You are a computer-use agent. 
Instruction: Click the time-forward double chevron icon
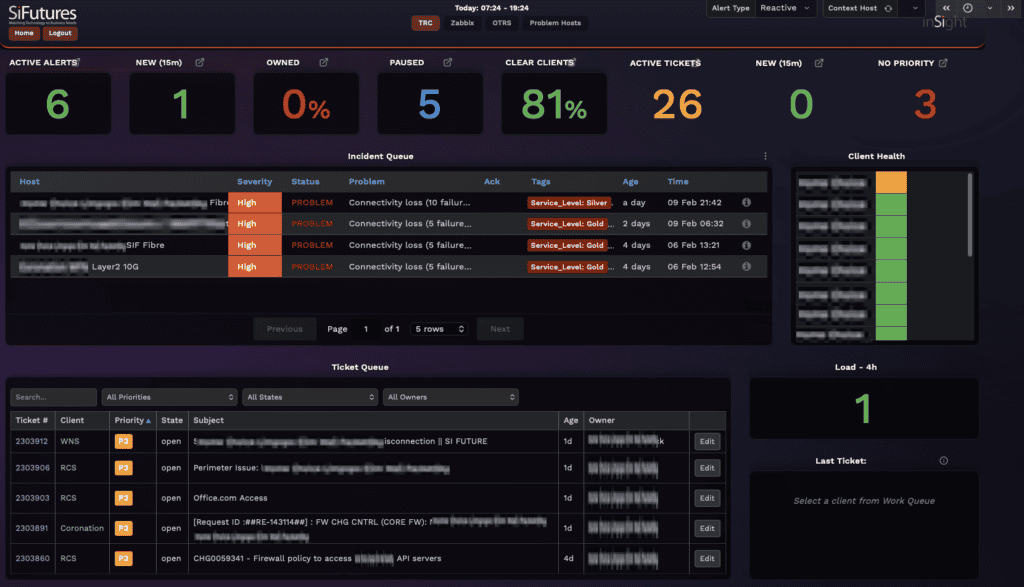coord(1011,8)
